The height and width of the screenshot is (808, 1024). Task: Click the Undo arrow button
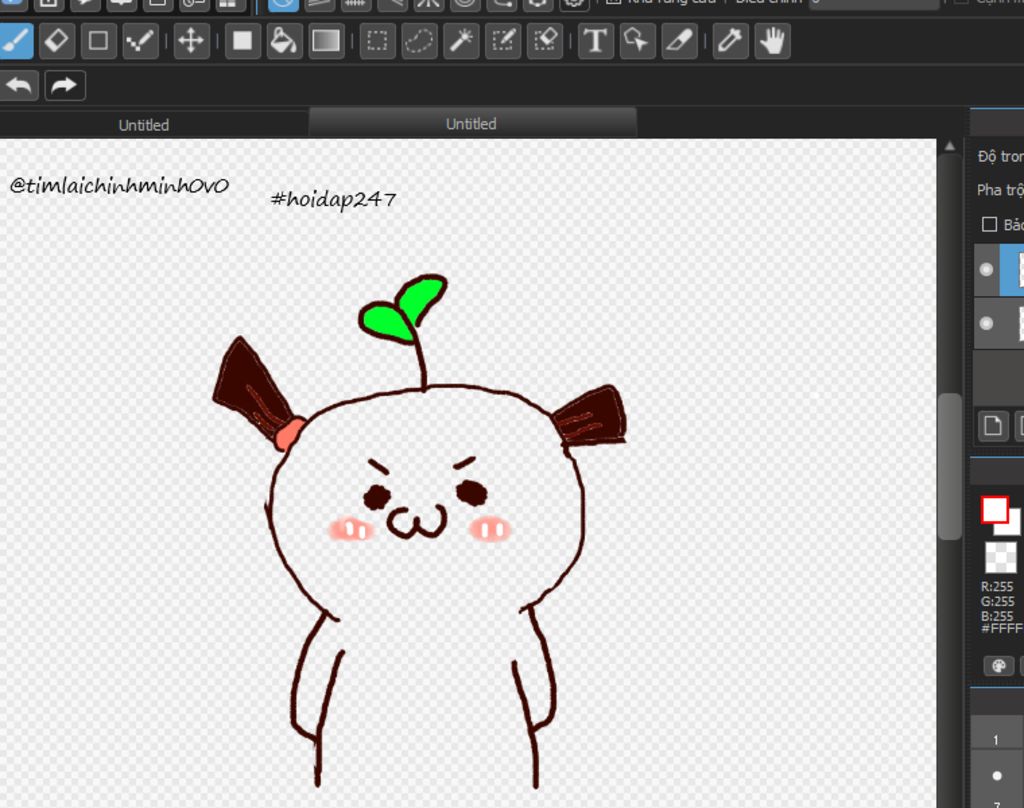click(19, 85)
